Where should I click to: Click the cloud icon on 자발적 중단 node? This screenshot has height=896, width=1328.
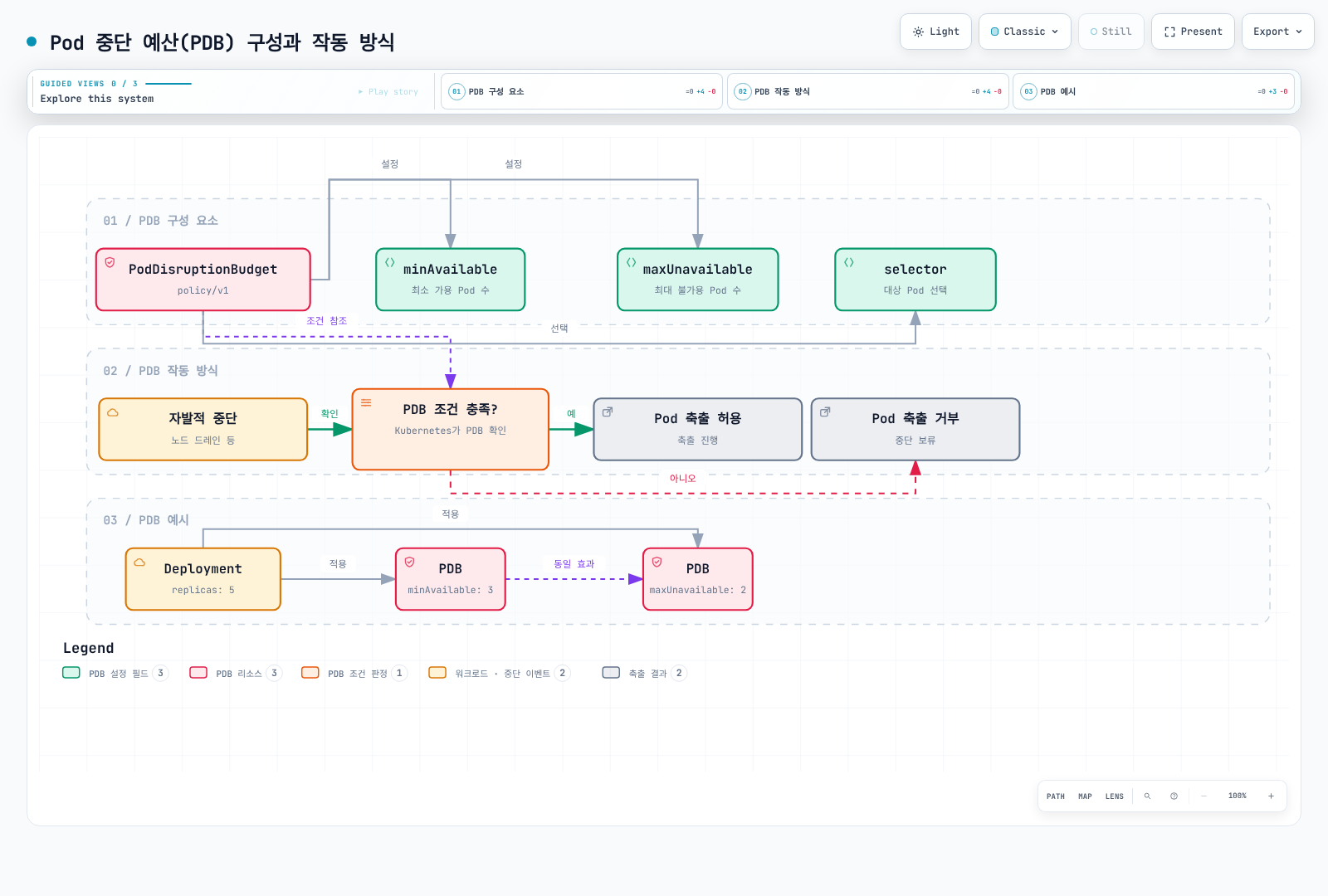(113, 412)
